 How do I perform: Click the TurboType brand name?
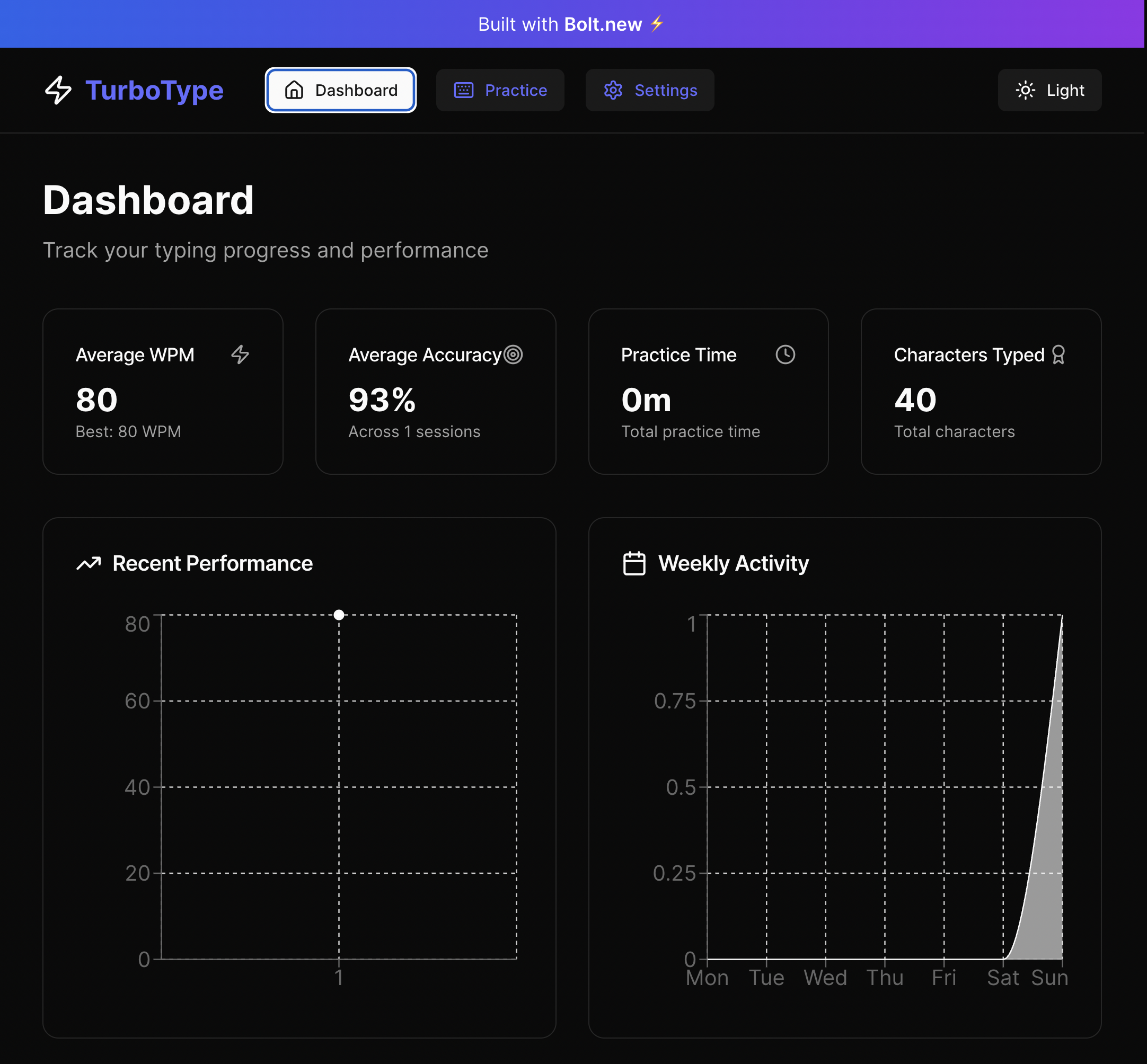154,91
